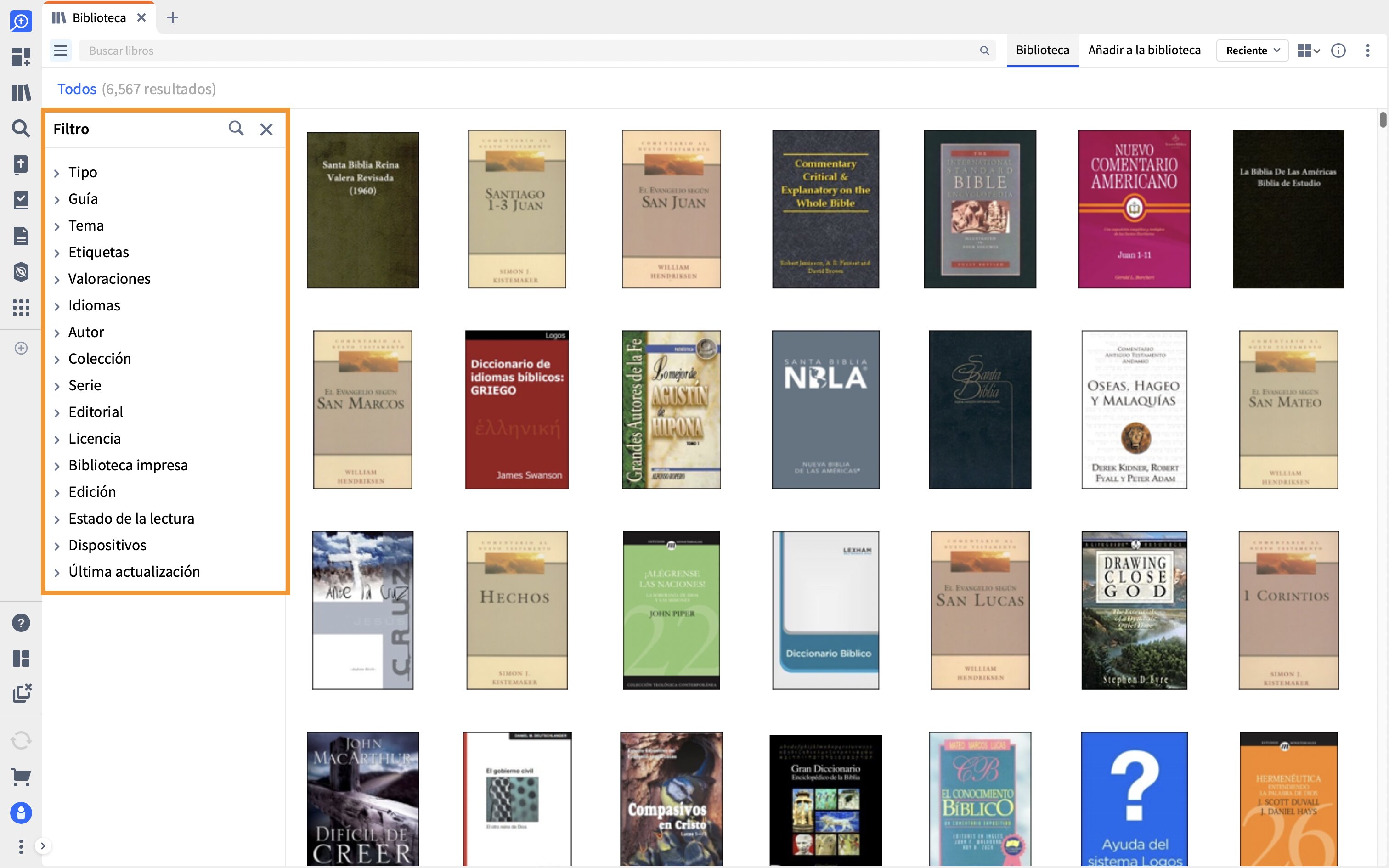Expand the sidebar with the arrow button
The width and height of the screenshot is (1389, 868).
(42, 845)
